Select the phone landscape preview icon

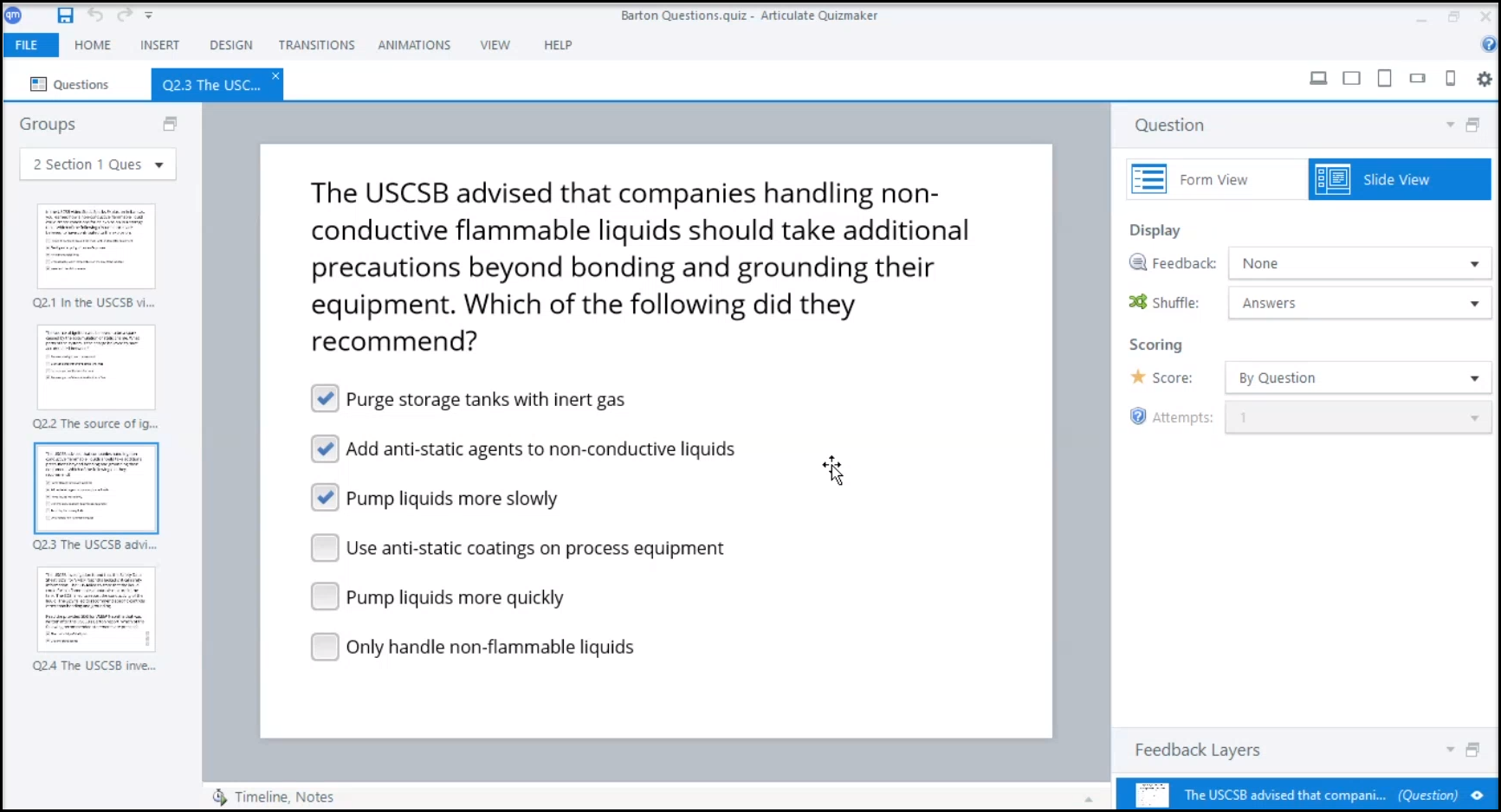[1418, 79]
